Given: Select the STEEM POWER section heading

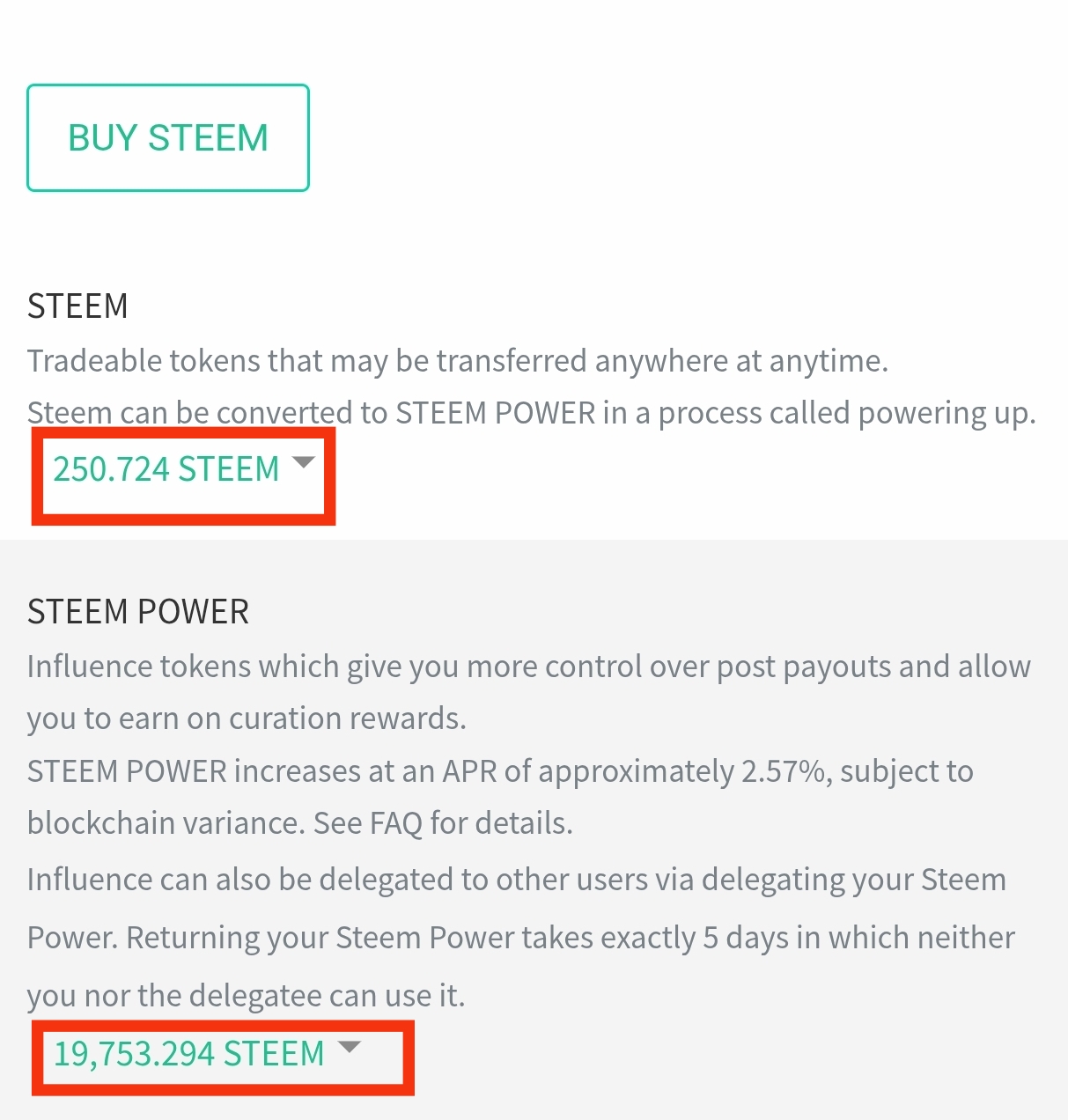Looking at the screenshot, I should [138, 612].
